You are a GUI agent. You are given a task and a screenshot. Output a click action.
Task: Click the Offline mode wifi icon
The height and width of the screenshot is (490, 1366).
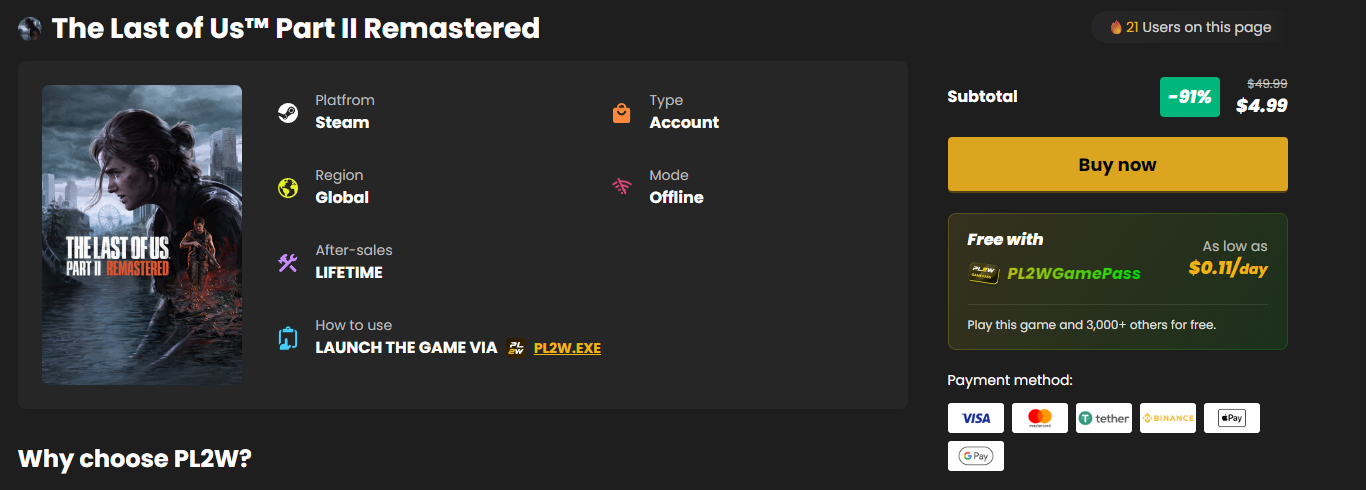[622, 187]
